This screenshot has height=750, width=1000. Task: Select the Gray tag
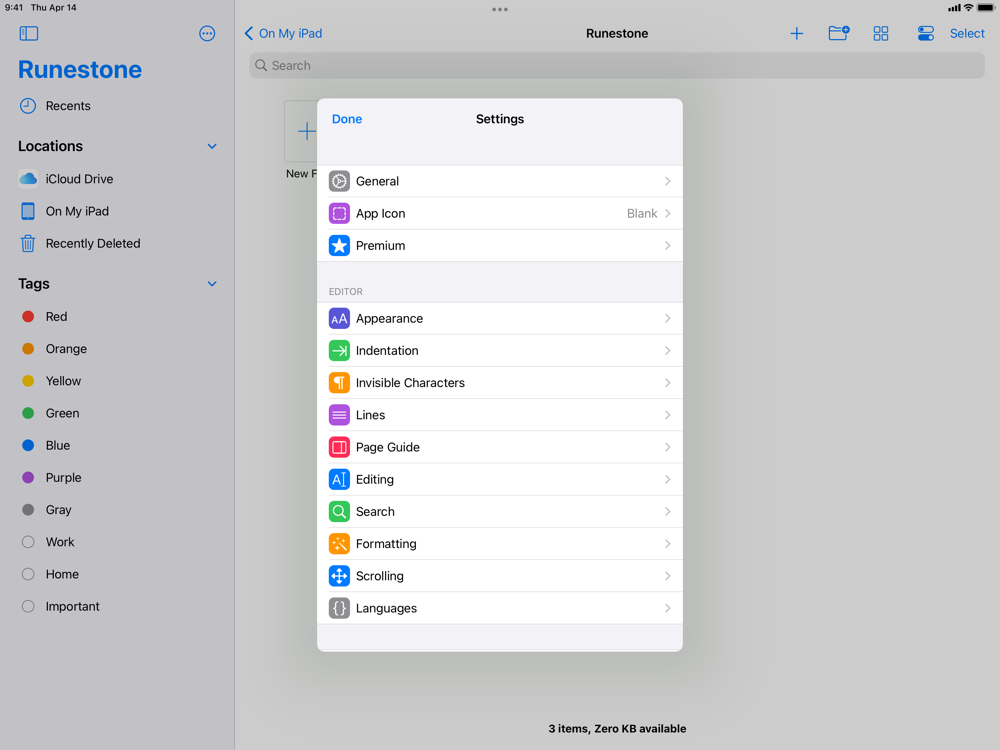(117, 510)
